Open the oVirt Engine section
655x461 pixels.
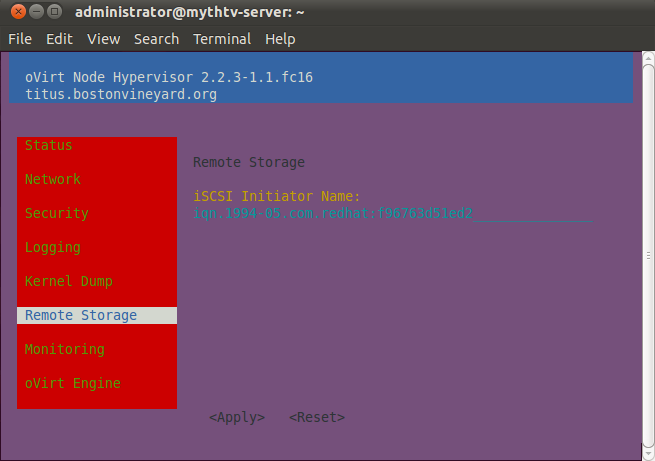pos(73,384)
